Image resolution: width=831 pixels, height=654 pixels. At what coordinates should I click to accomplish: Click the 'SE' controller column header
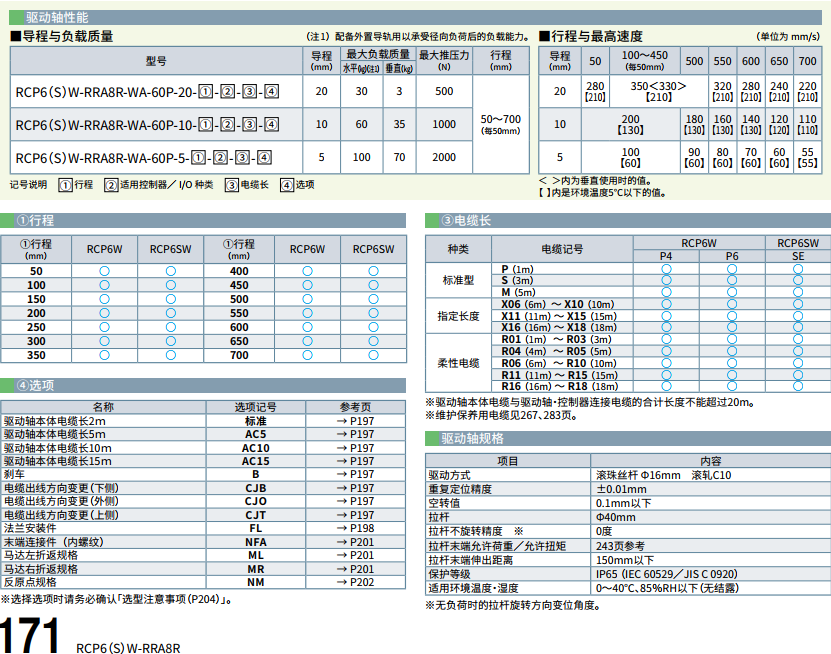pyautogui.click(x=798, y=256)
